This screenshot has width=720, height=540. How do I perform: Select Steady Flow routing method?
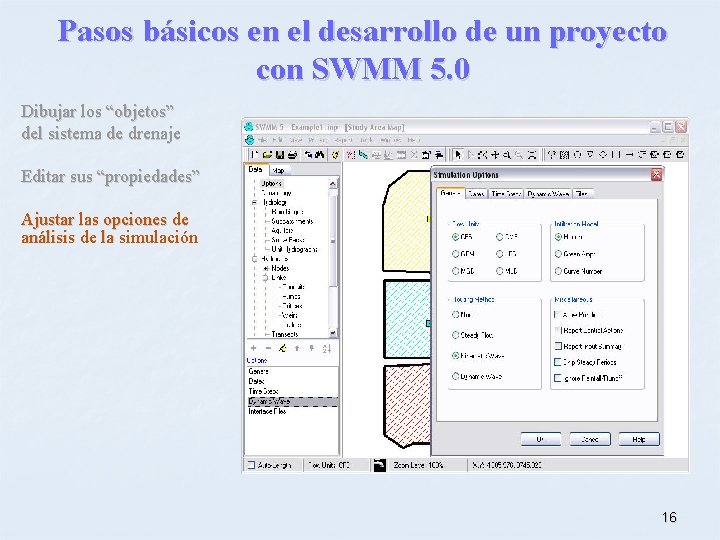click(x=456, y=335)
